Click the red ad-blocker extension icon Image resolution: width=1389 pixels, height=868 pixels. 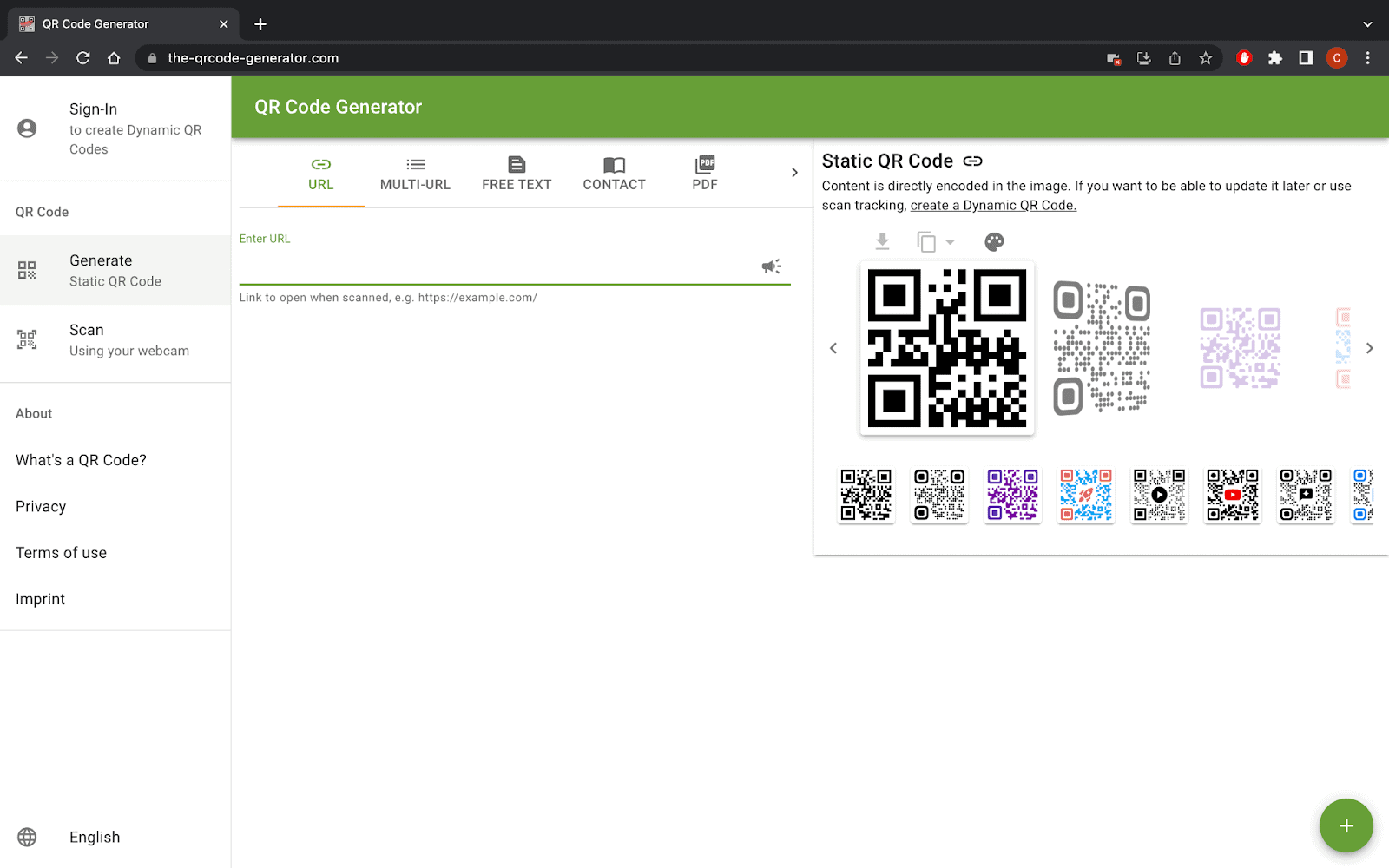[x=1244, y=58]
